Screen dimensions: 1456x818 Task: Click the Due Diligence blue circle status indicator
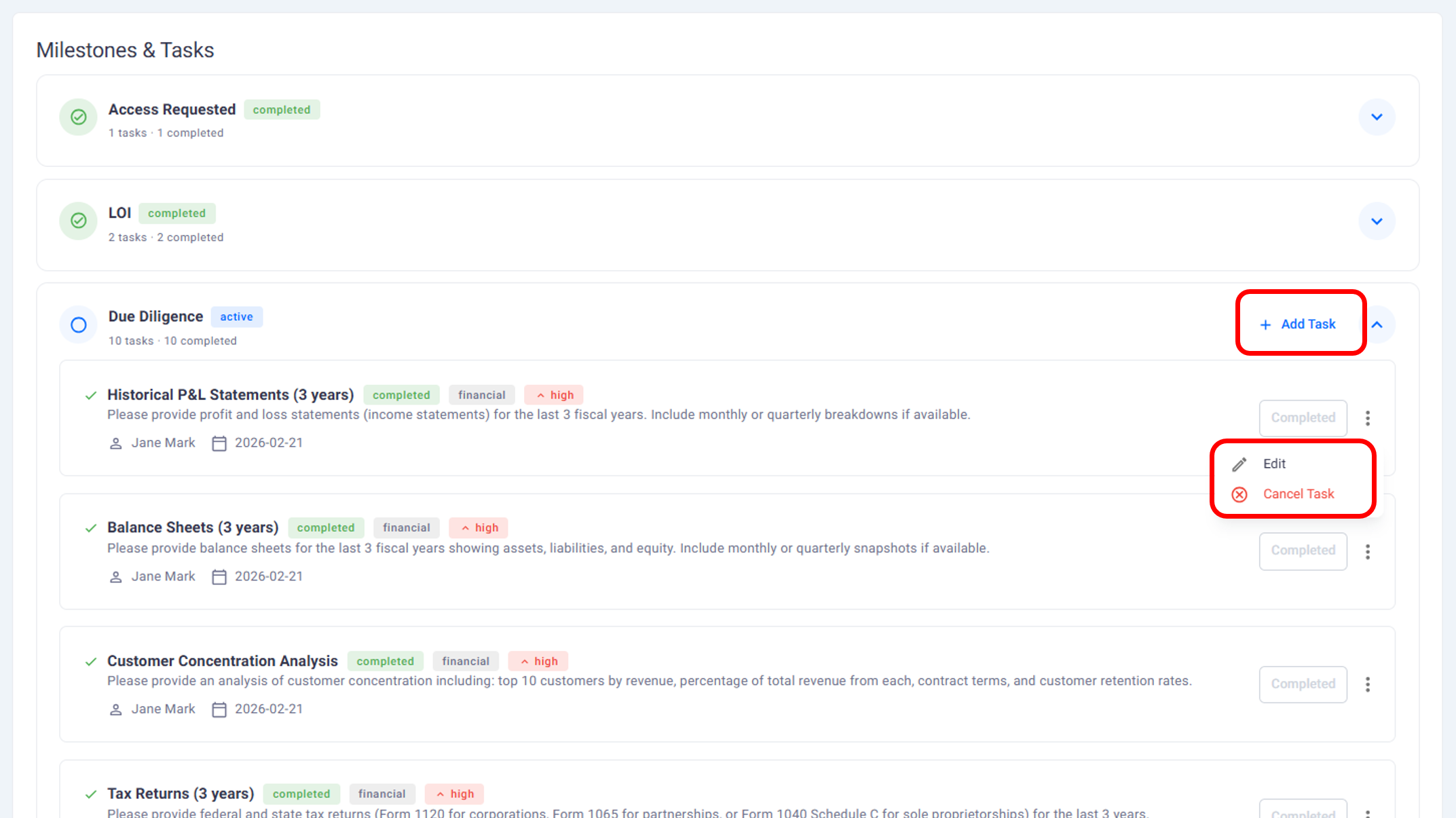pyautogui.click(x=79, y=325)
